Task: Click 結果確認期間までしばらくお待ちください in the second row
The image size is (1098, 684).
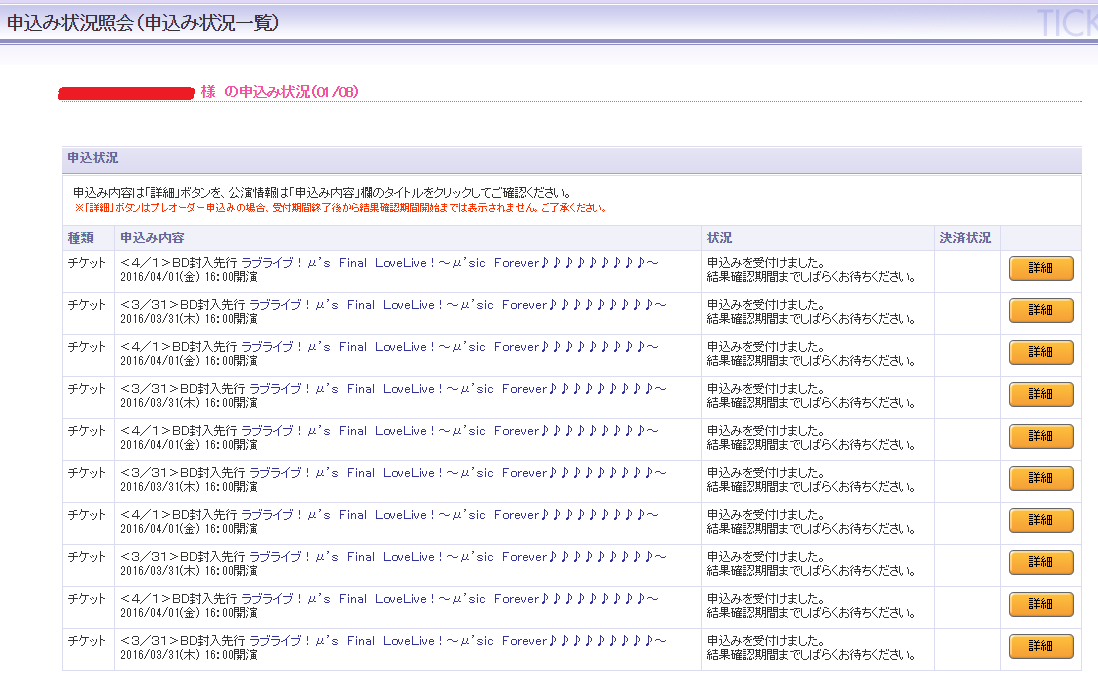Action: click(x=811, y=319)
